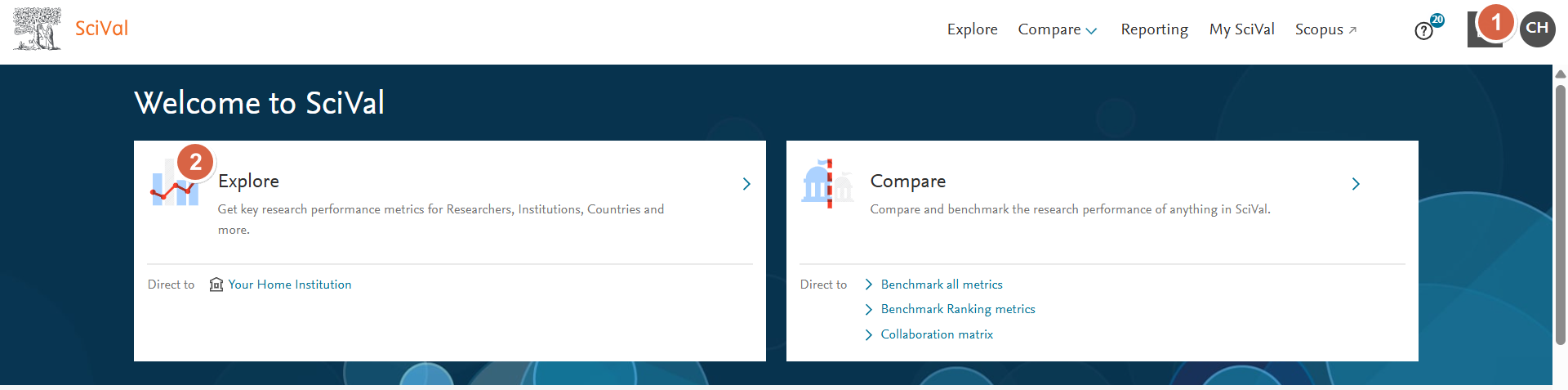Open the CH user profile avatar
This screenshot has width=1568, height=390.
click(x=1537, y=29)
